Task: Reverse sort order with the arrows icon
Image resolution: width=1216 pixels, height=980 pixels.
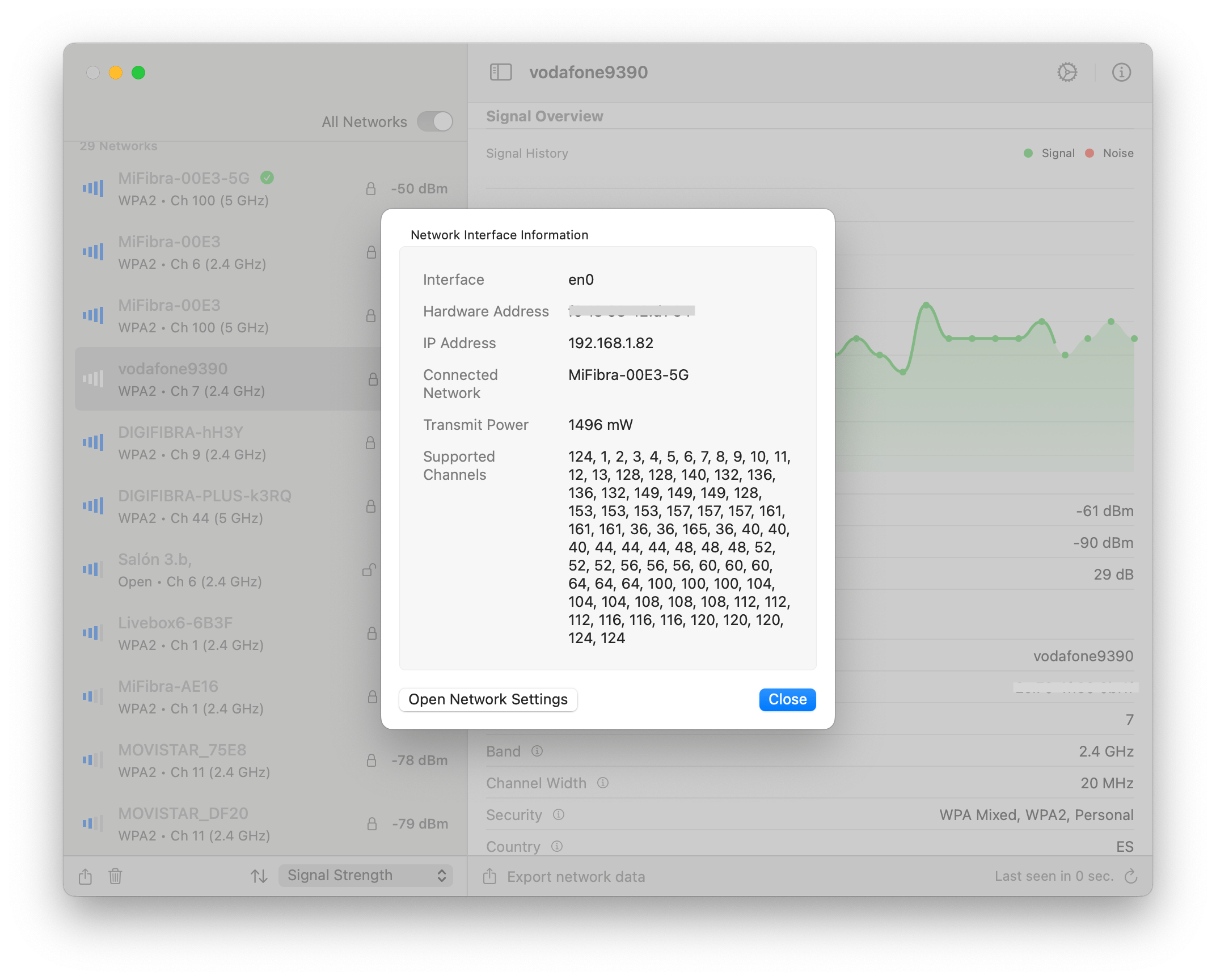Action: [x=259, y=876]
